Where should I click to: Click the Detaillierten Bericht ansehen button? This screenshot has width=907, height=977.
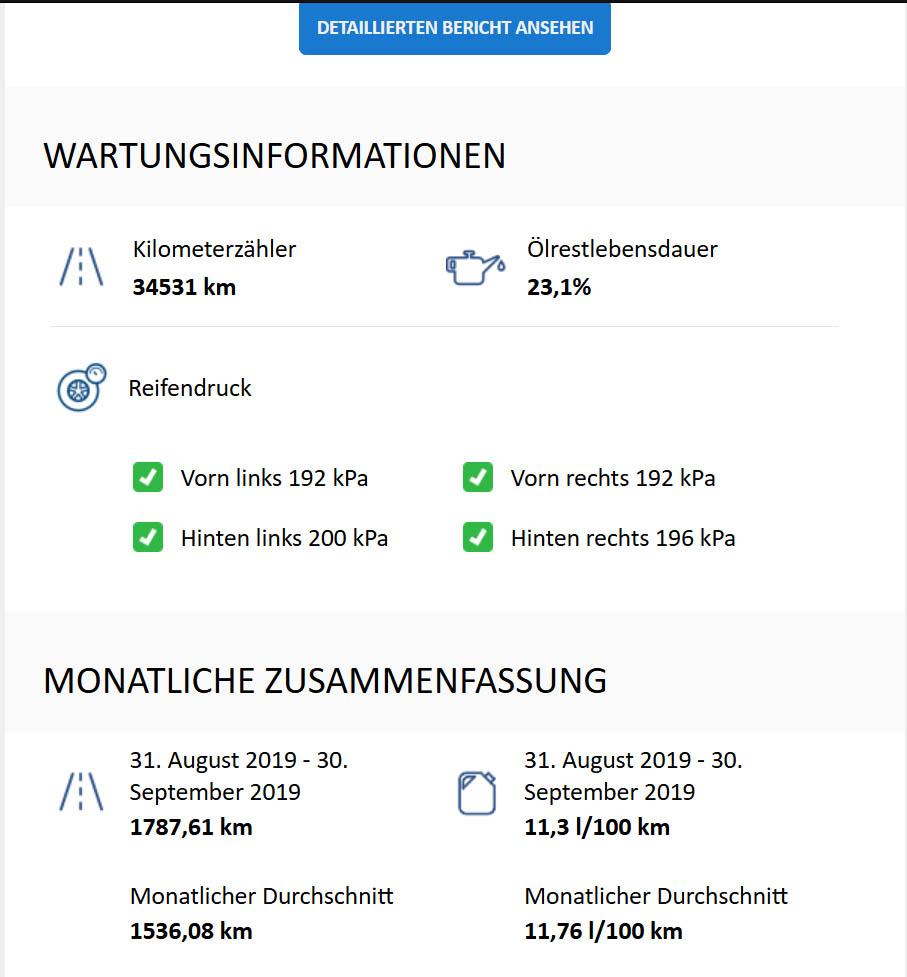click(x=455, y=28)
